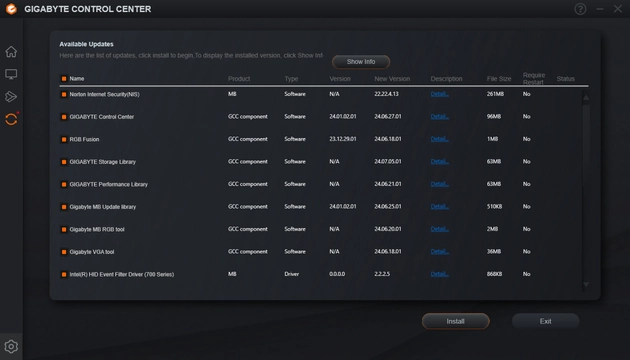Select the RGB Fusion row name

[84, 139]
